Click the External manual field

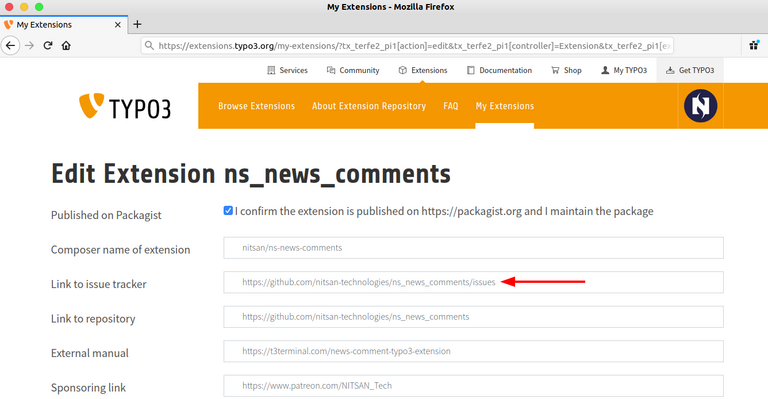tap(473, 351)
